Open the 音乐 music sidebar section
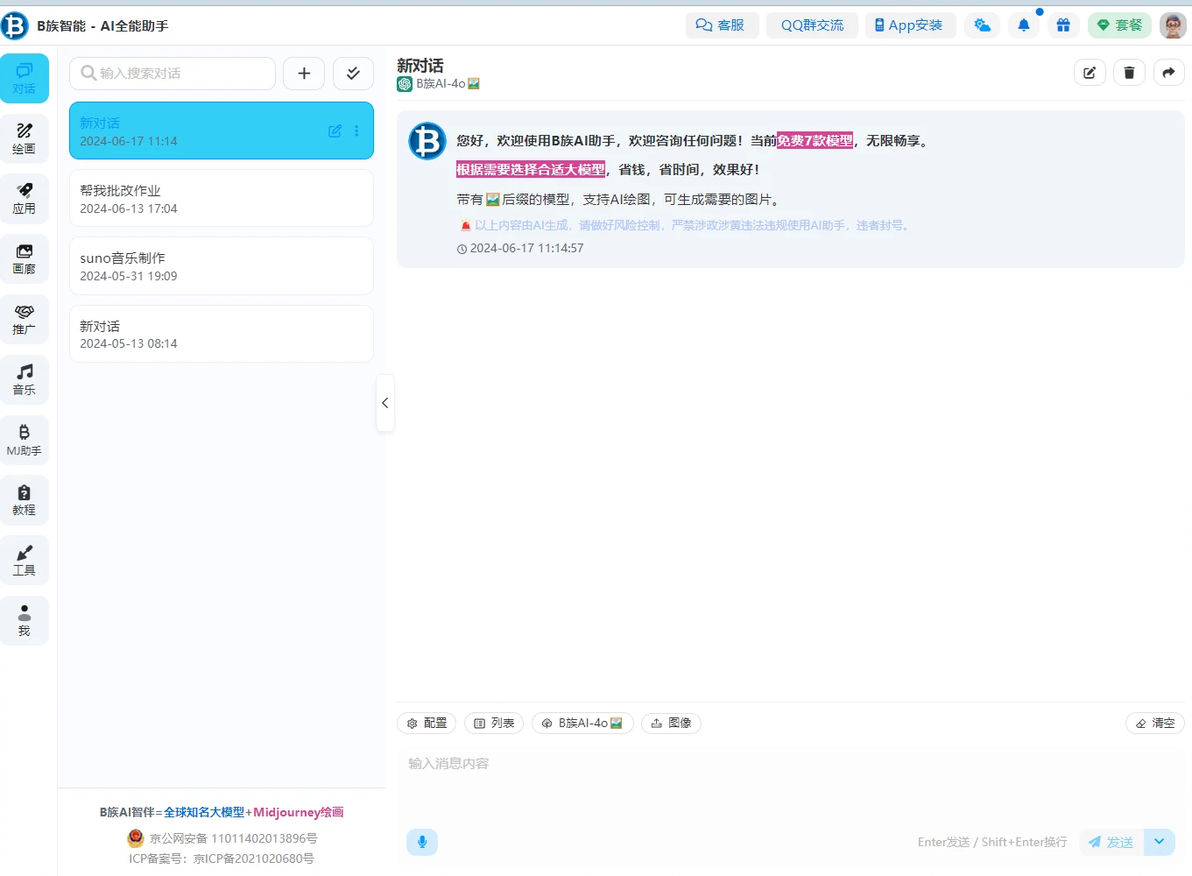1192x876 pixels. [24, 379]
